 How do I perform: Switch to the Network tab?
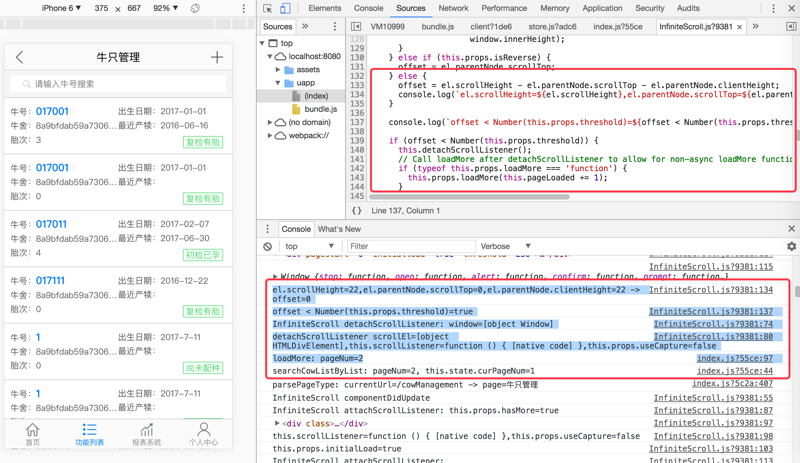tap(453, 8)
